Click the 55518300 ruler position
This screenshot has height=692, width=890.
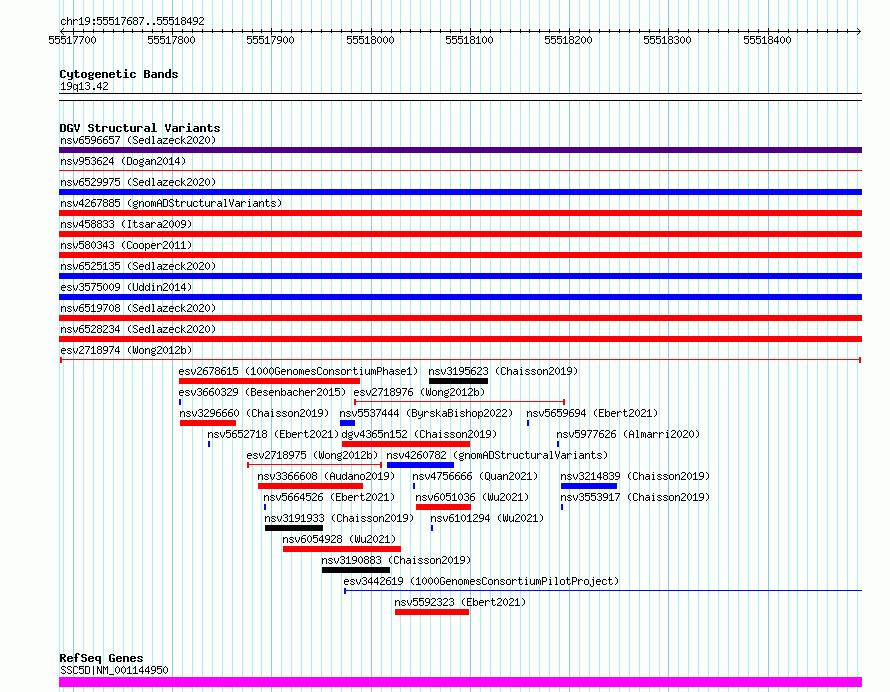point(668,40)
